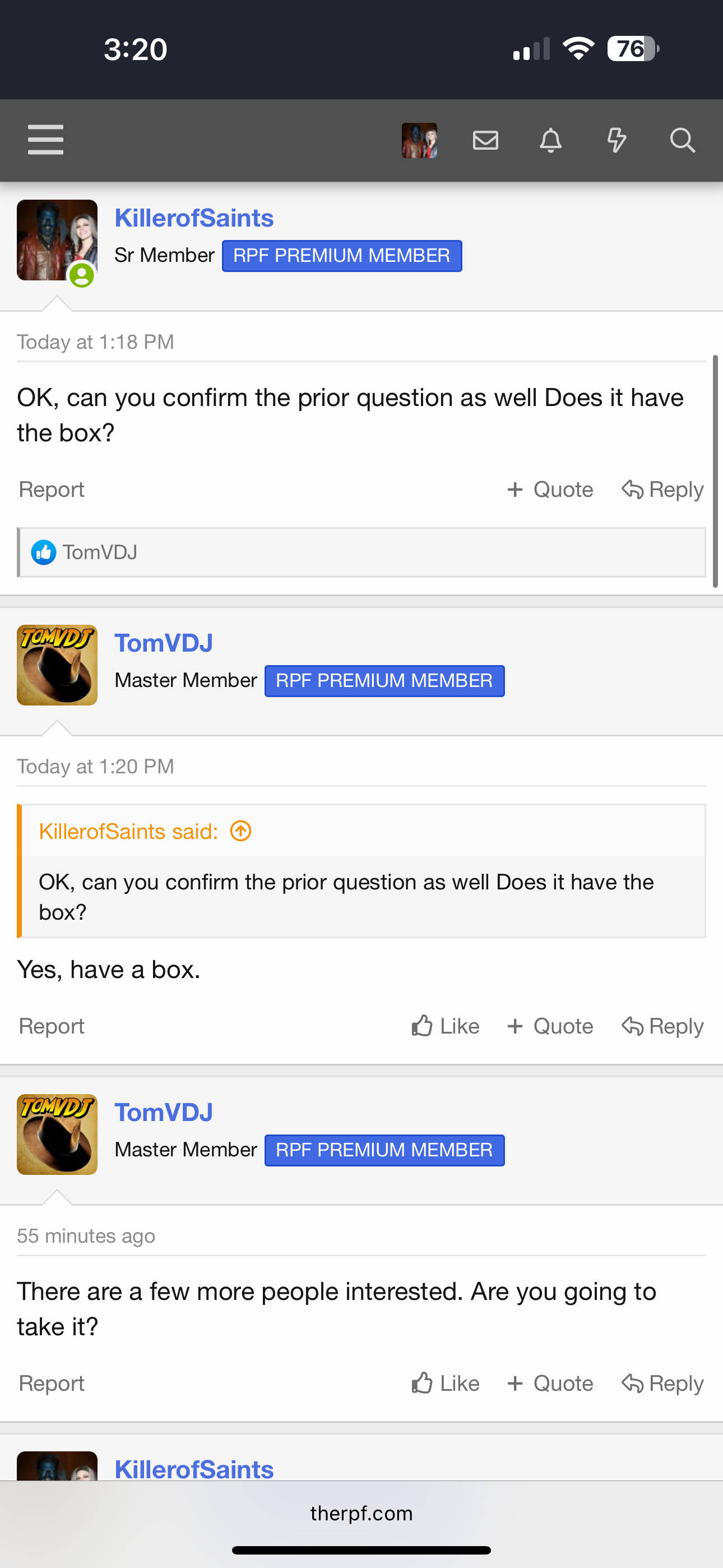Open the search magnifier icon
This screenshot has height=1568, width=723.
(682, 141)
